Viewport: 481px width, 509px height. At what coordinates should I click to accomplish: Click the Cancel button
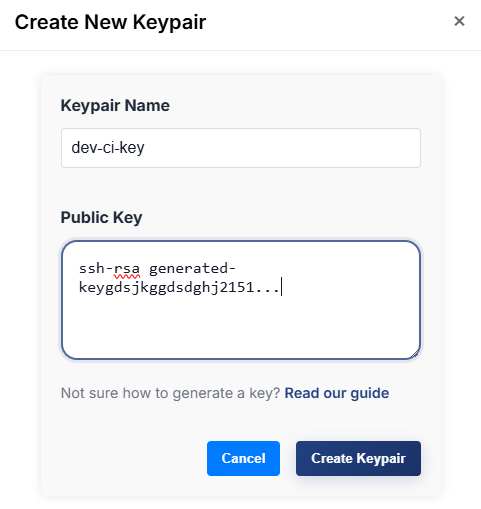coord(243,458)
